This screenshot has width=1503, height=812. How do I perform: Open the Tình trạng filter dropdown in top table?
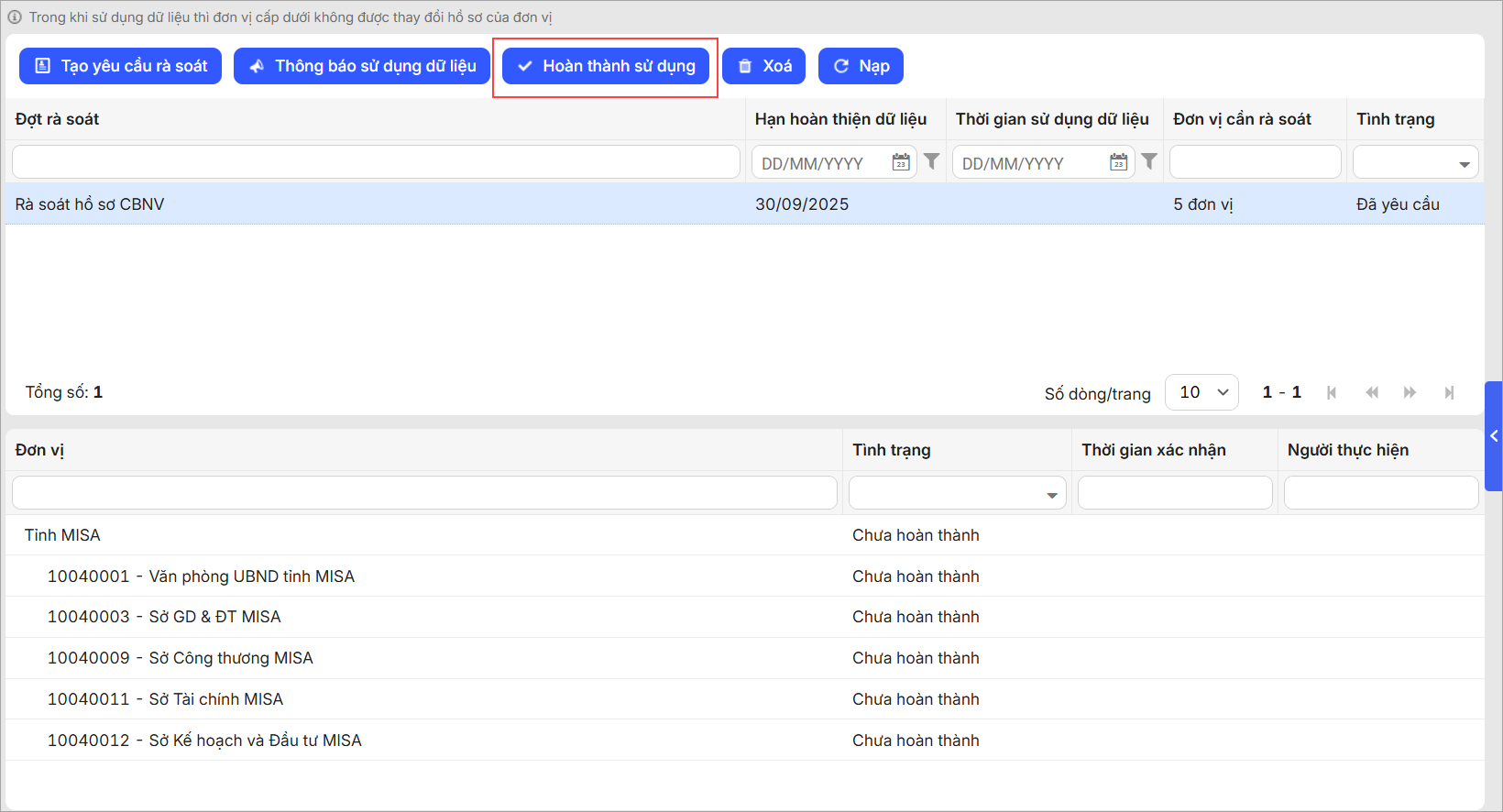point(1464,164)
